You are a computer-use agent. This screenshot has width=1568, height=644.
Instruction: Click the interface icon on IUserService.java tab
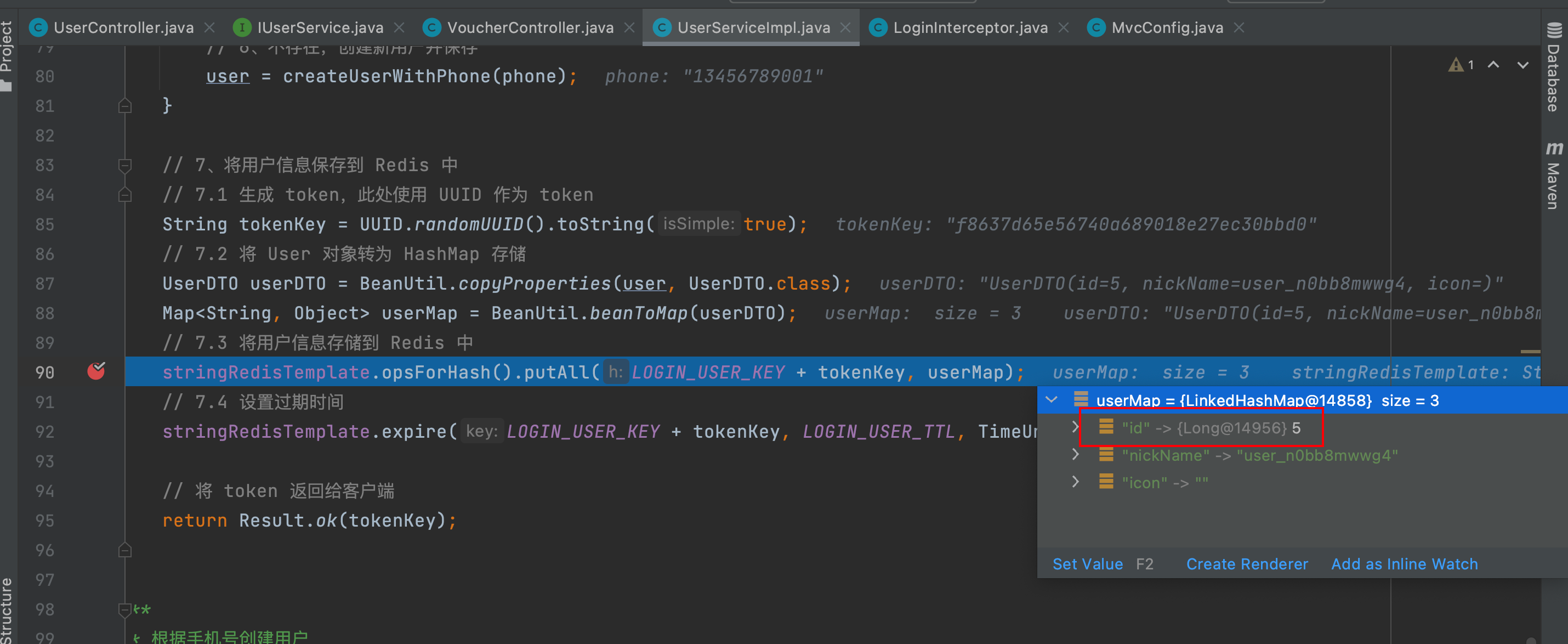242,27
